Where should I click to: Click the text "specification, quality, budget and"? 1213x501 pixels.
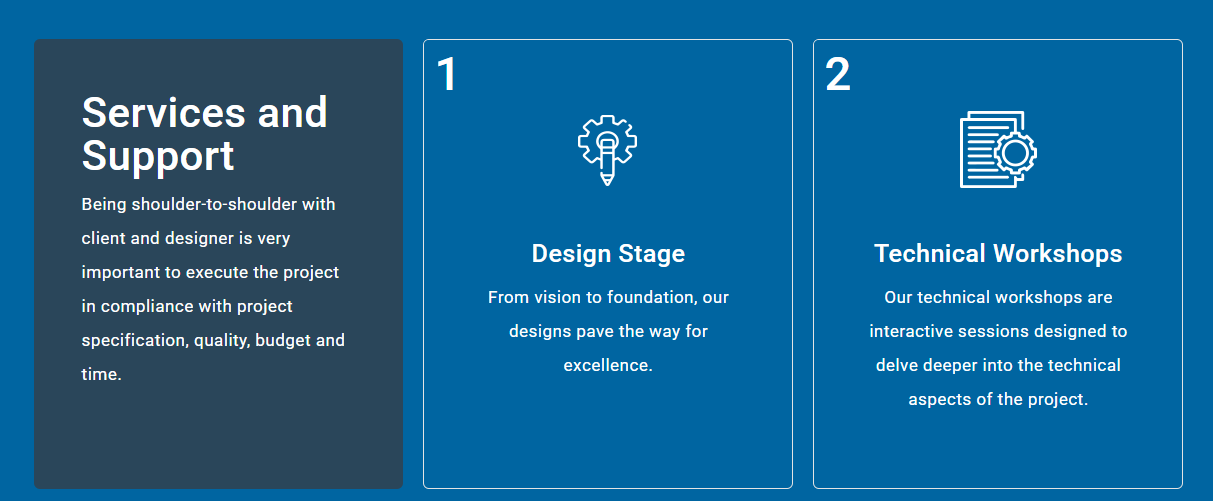click(213, 340)
